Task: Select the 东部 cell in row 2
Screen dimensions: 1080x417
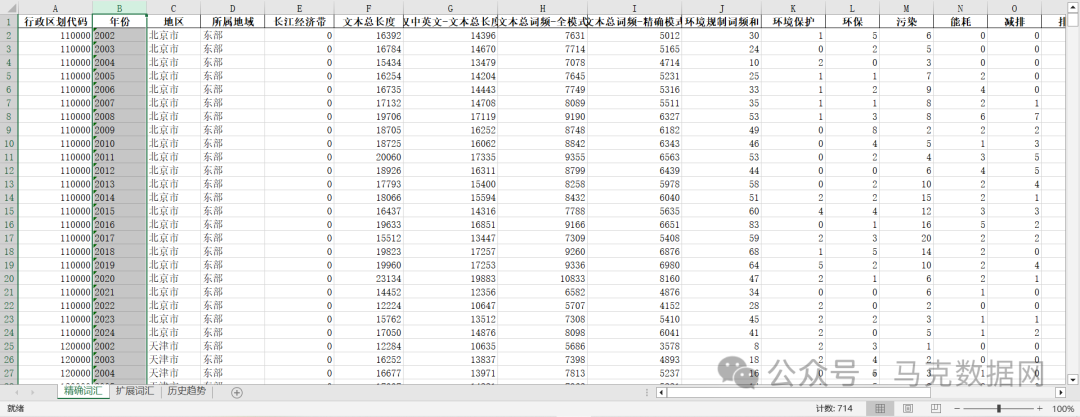Action: [232, 35]
